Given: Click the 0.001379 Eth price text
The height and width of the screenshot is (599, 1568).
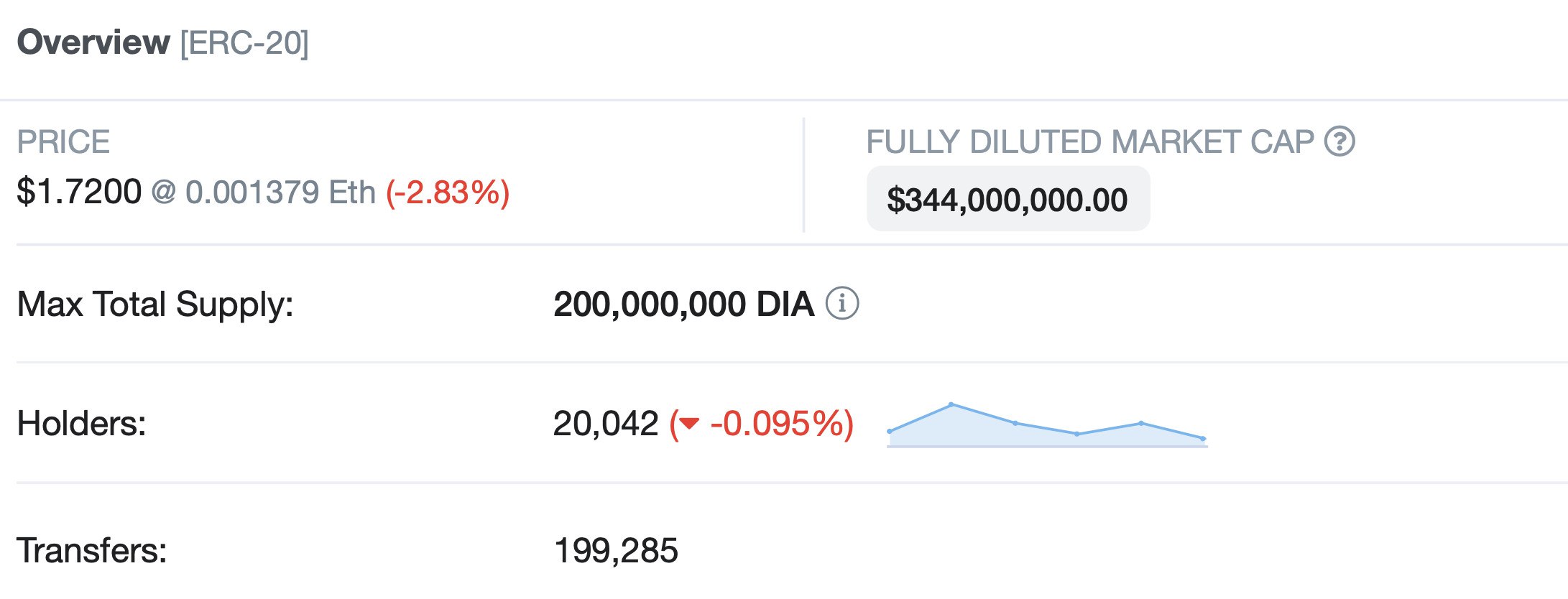Looking at the screenshot, I should click(x=280, y=192).
